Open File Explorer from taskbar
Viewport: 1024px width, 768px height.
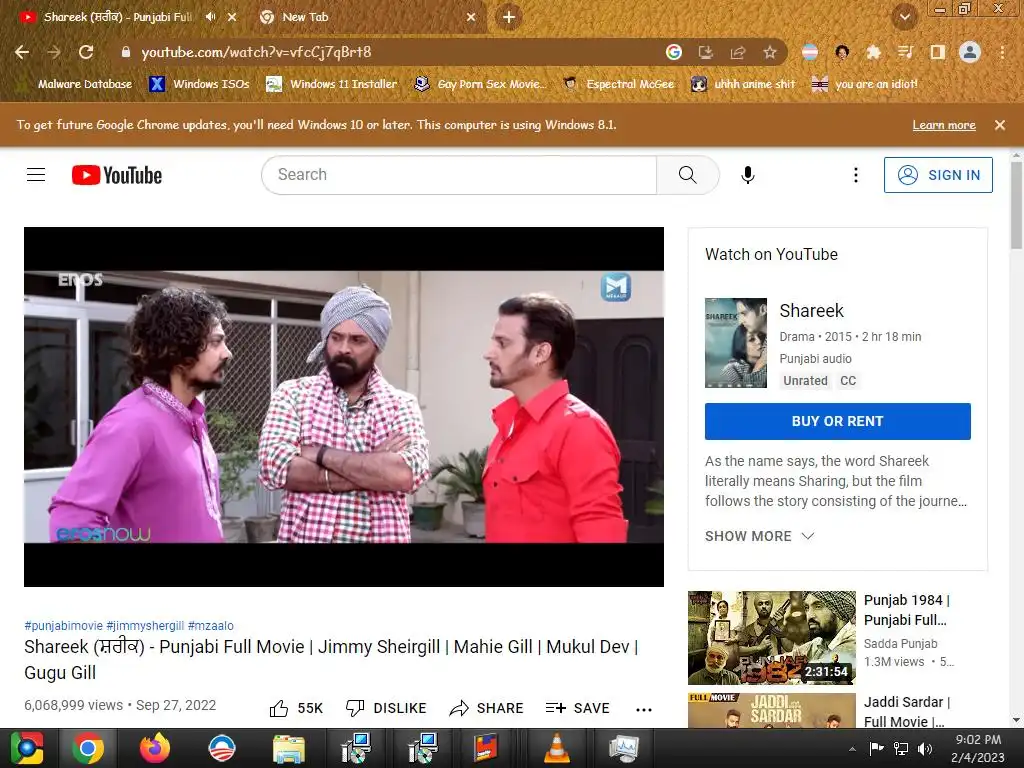coord(289,748)
